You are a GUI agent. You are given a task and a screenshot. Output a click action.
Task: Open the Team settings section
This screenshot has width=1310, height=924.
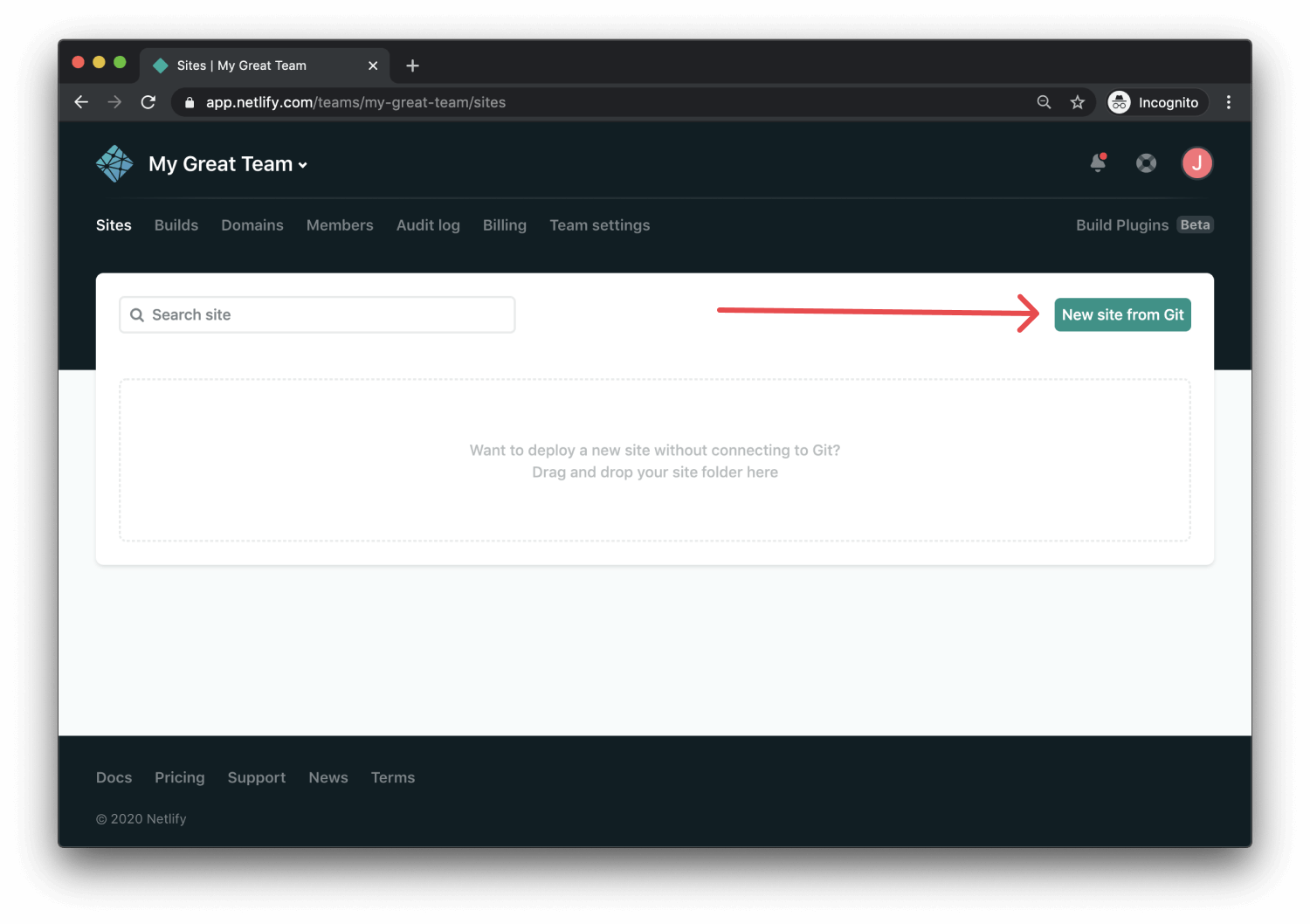click(x=599, y=225)
